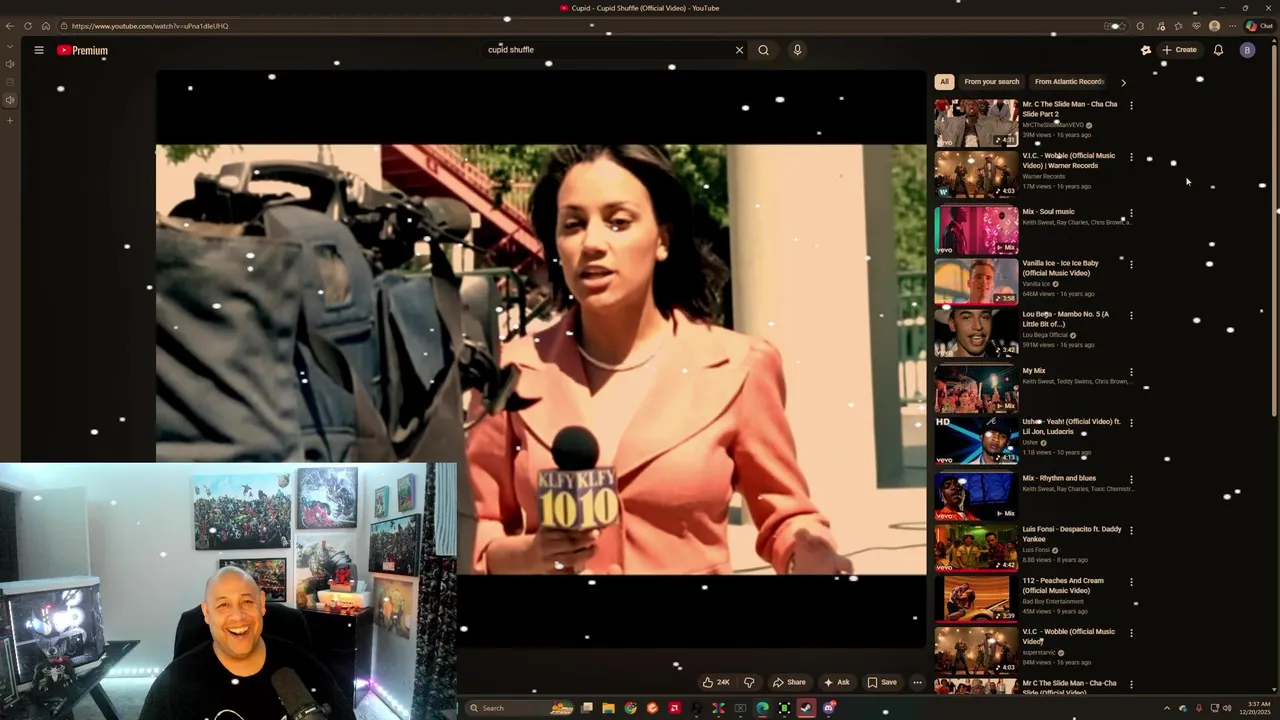Open '112 - Peaches And Cream' title
The height and width of the screenshot is (720, 1280).
1063,586
